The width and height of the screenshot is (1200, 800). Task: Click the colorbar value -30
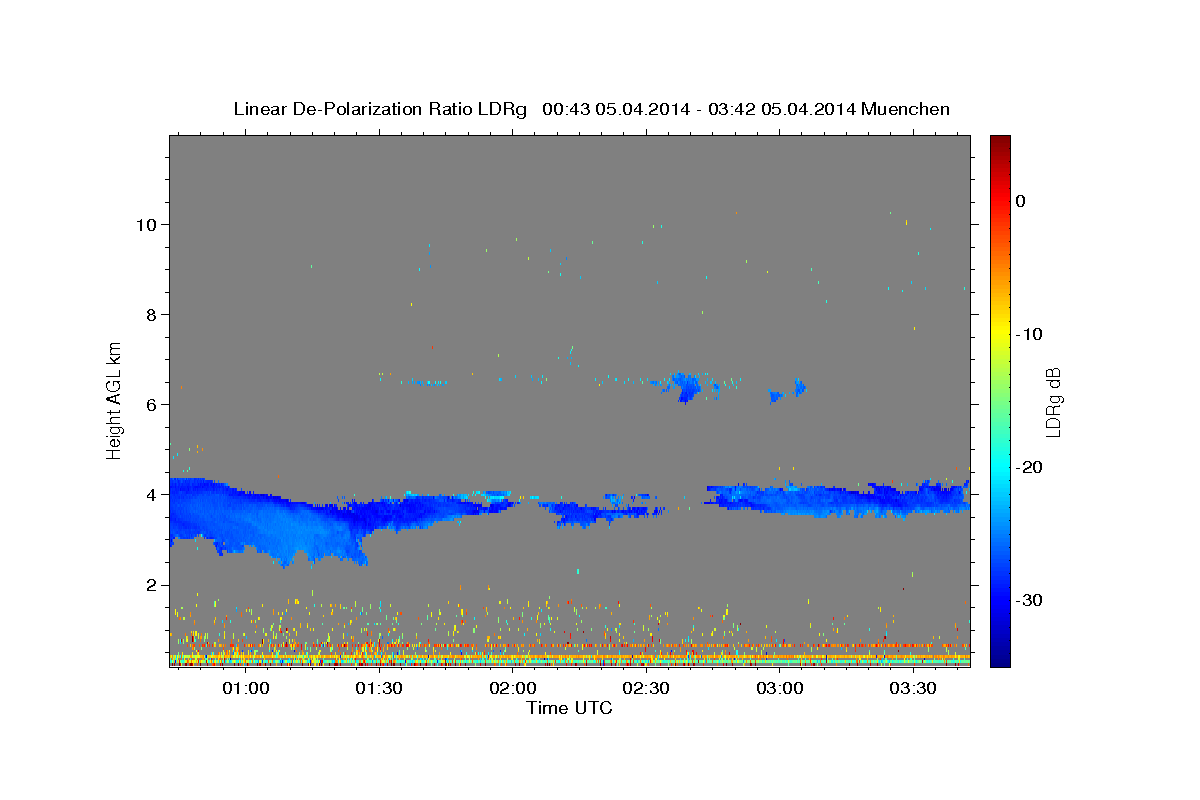pyautogui.click(x=1030, y=600)
